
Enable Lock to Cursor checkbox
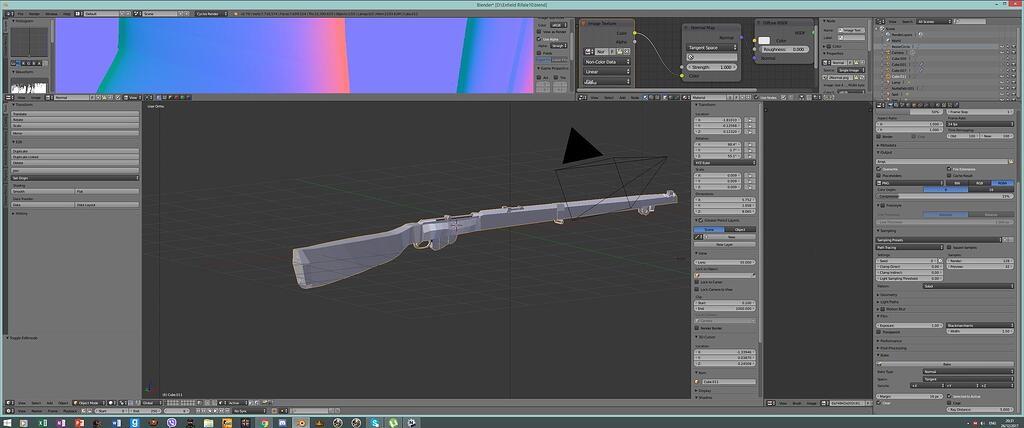[696, 282]
